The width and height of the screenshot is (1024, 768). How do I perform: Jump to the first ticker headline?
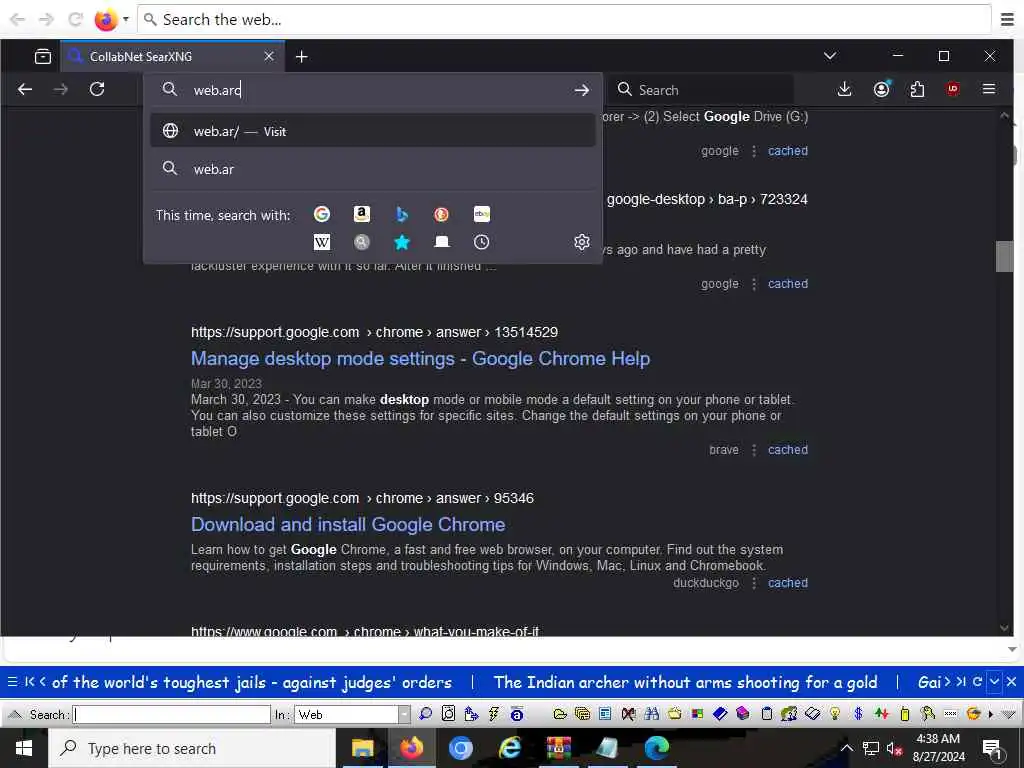tap(29, 682)
